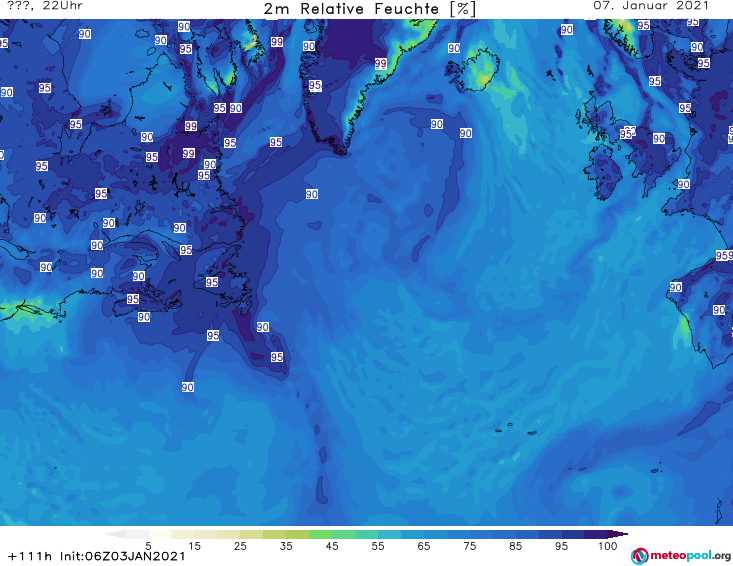Click the legend value '45'

(332, 546)
